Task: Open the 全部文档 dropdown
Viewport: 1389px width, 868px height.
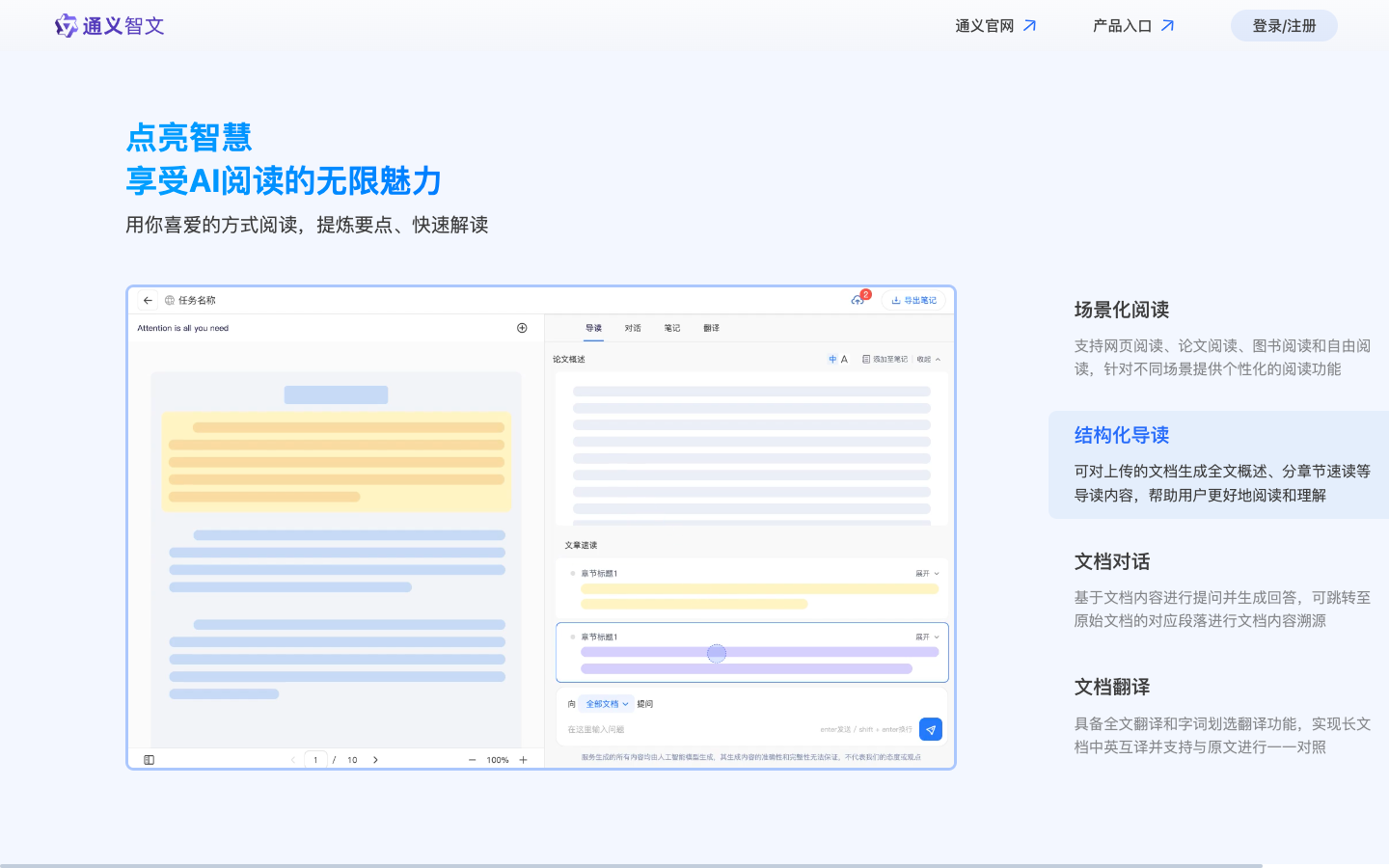Action: [x=606, y=703]
